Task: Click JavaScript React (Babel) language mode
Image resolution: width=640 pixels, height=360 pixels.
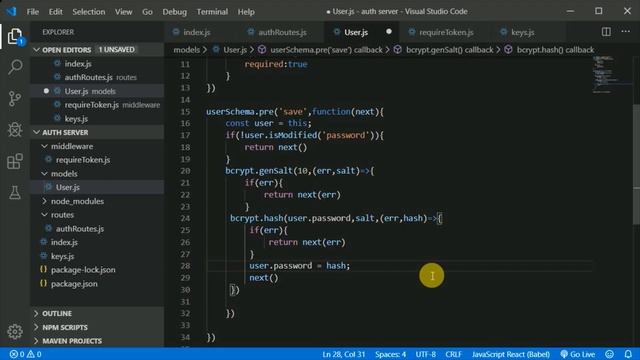Action: pyautogui.click(x=511, y=354)
